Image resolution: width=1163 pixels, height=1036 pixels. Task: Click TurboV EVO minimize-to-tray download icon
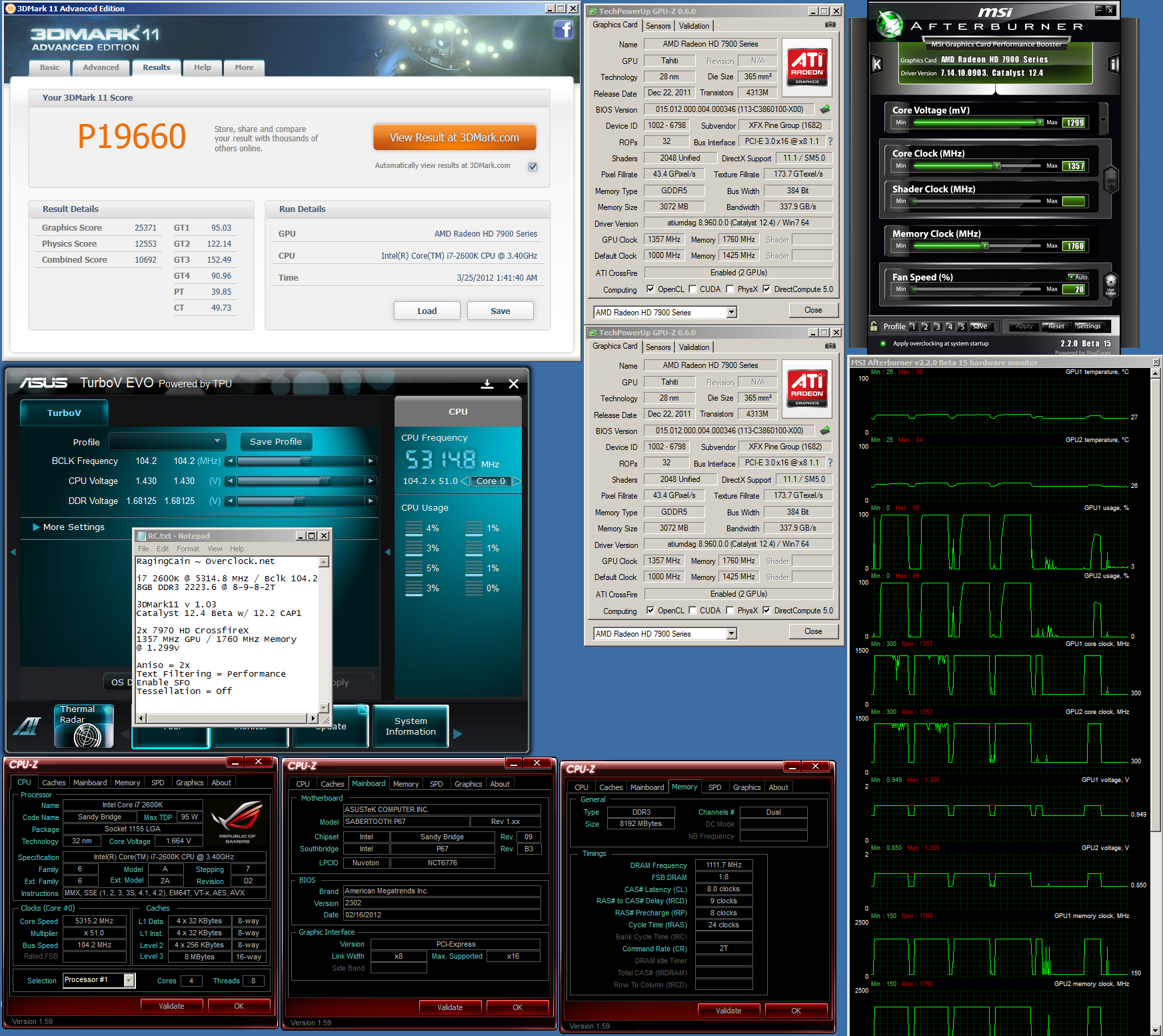(487, 384)
